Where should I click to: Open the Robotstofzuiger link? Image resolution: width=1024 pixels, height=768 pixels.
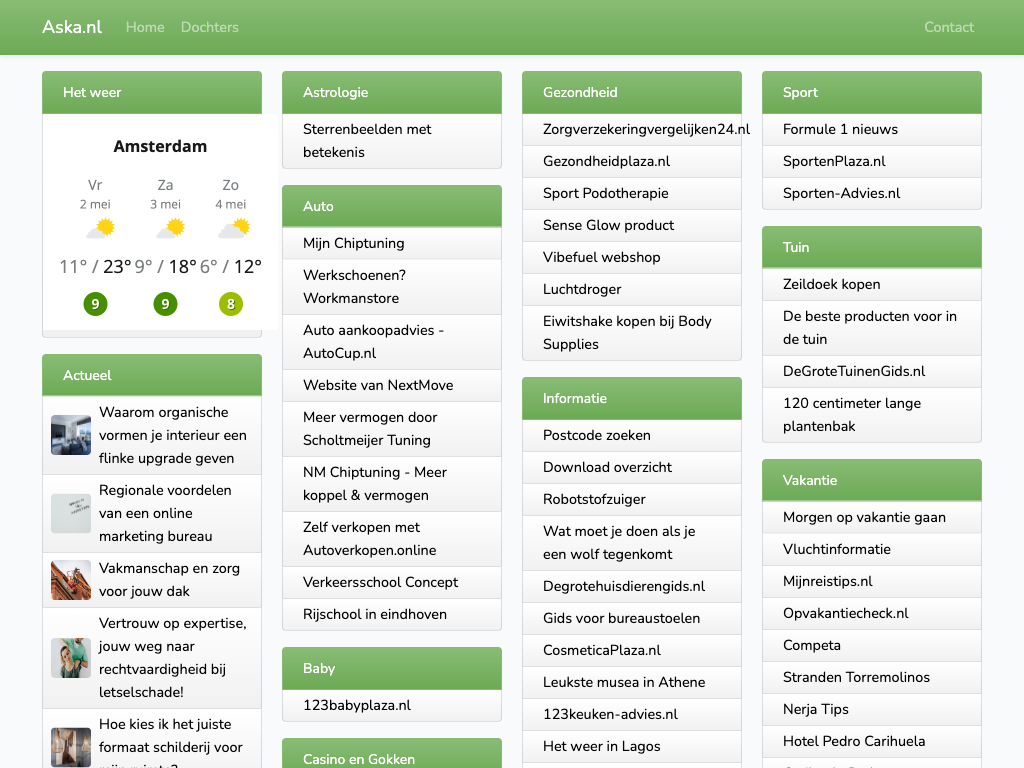tap(594, 499)
